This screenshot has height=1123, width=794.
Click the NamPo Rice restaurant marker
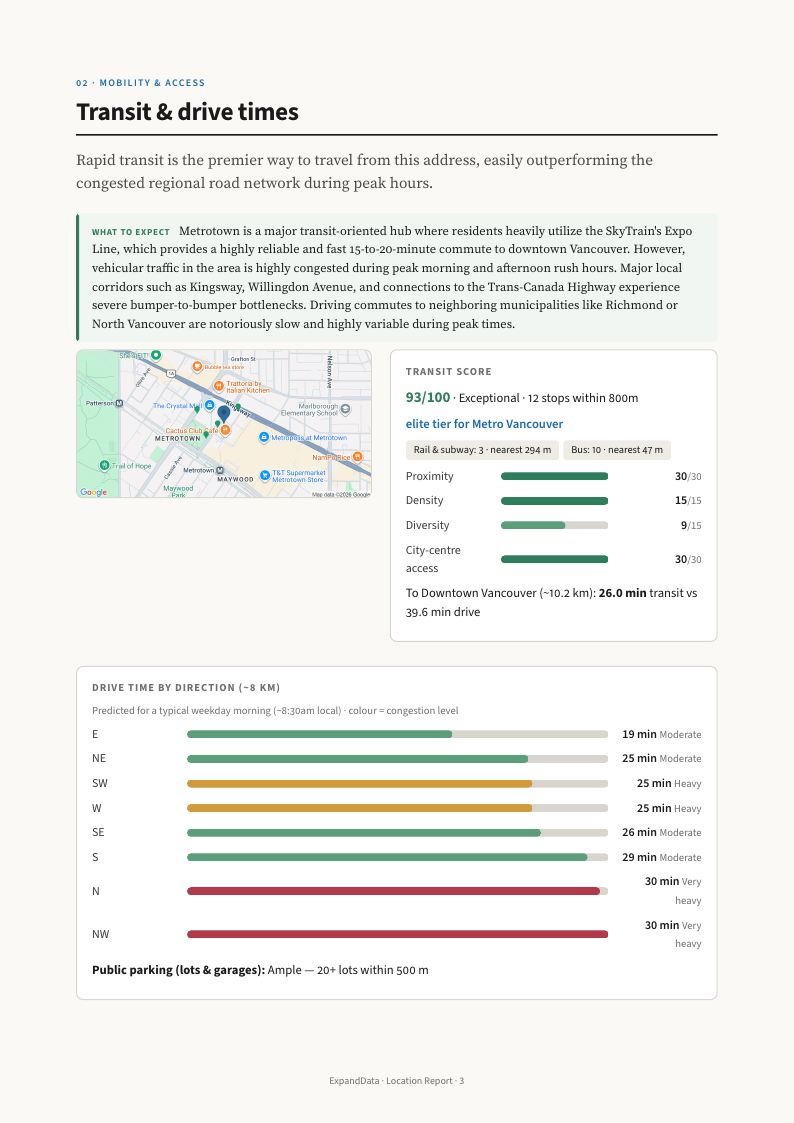[x=357, y=457]
